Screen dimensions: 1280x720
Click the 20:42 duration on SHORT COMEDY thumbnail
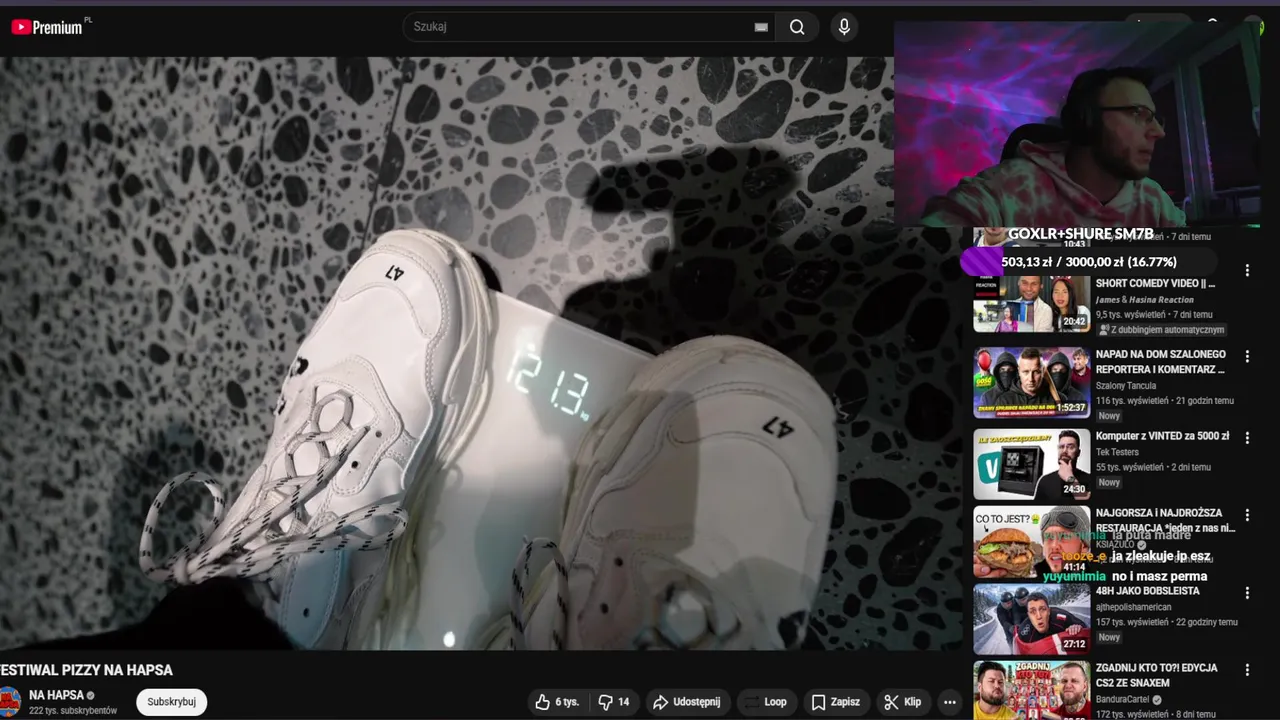click(1074, 322)
